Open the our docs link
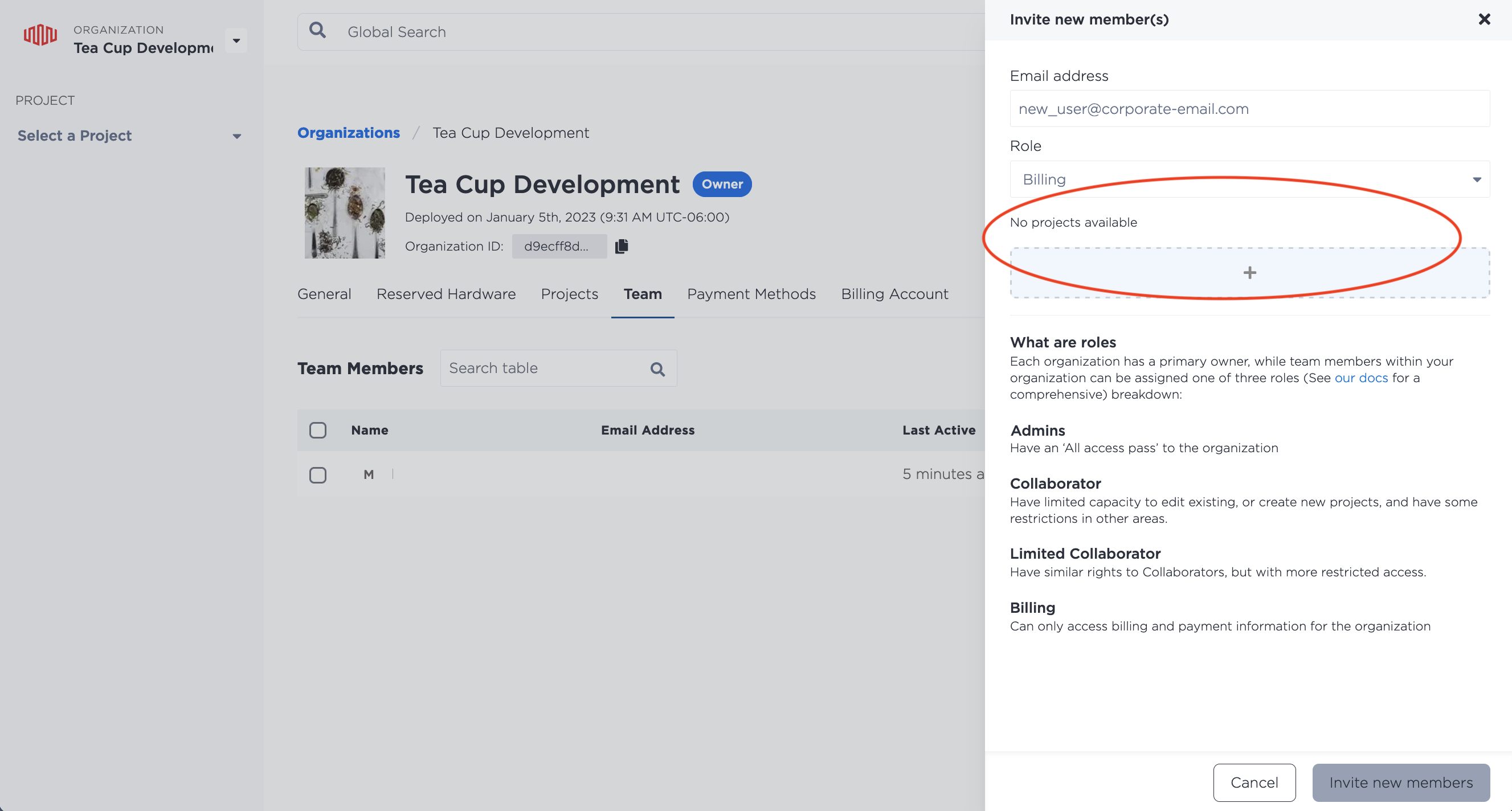1512x811 pixels. [1361, 378]
